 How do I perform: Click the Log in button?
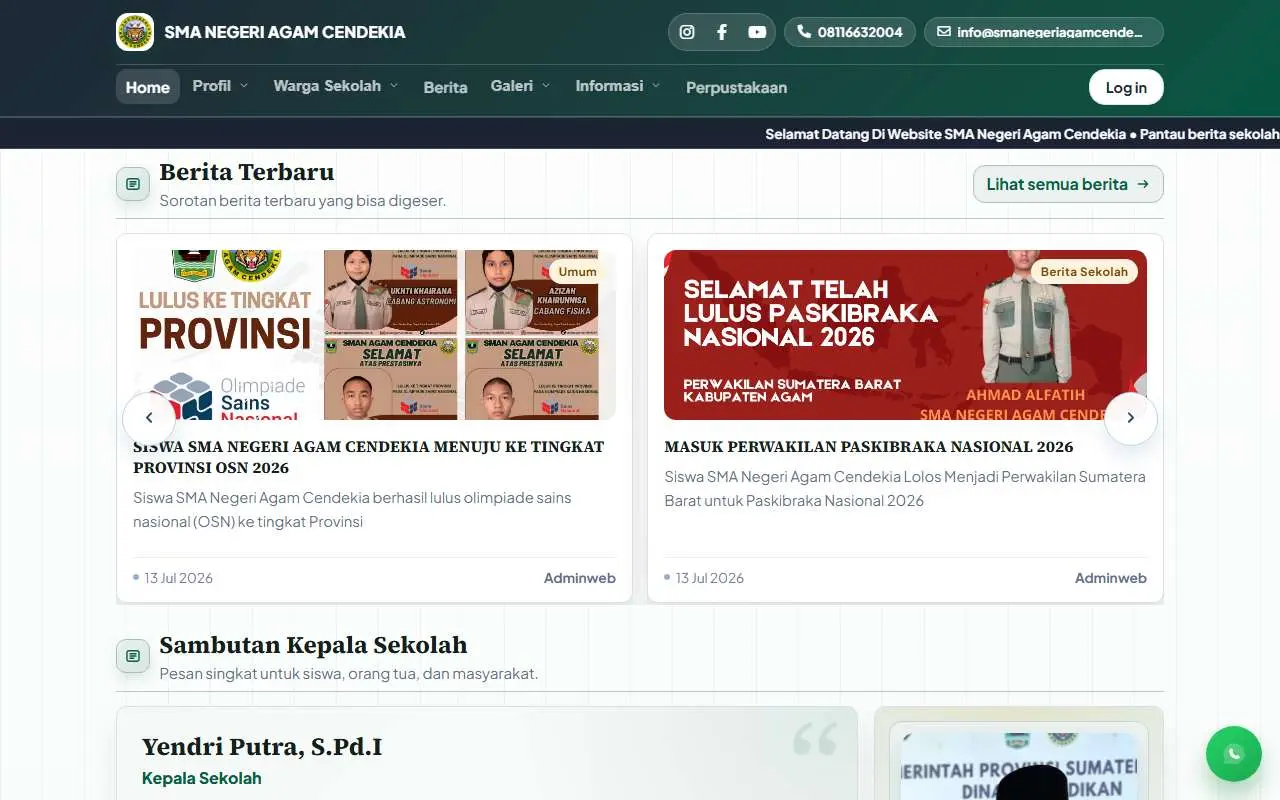pos(1126,87)
